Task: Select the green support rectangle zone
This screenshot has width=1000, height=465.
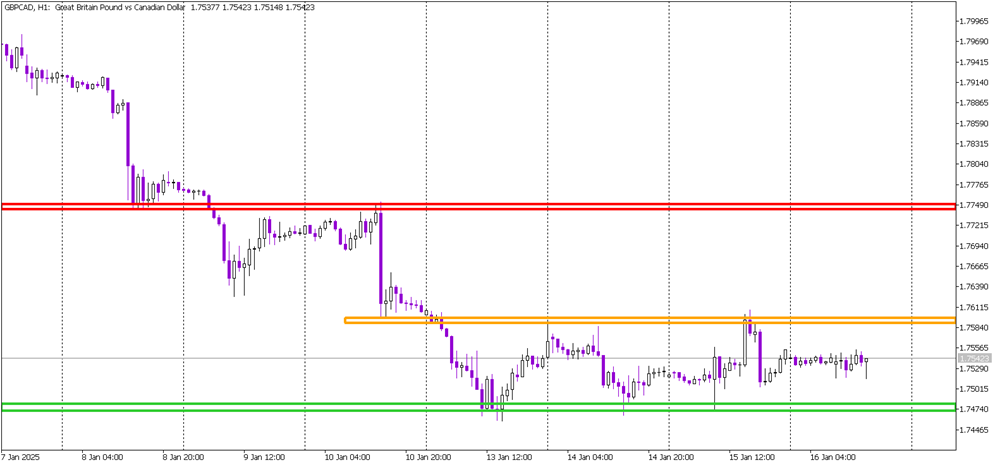Action: coord(478,407)
